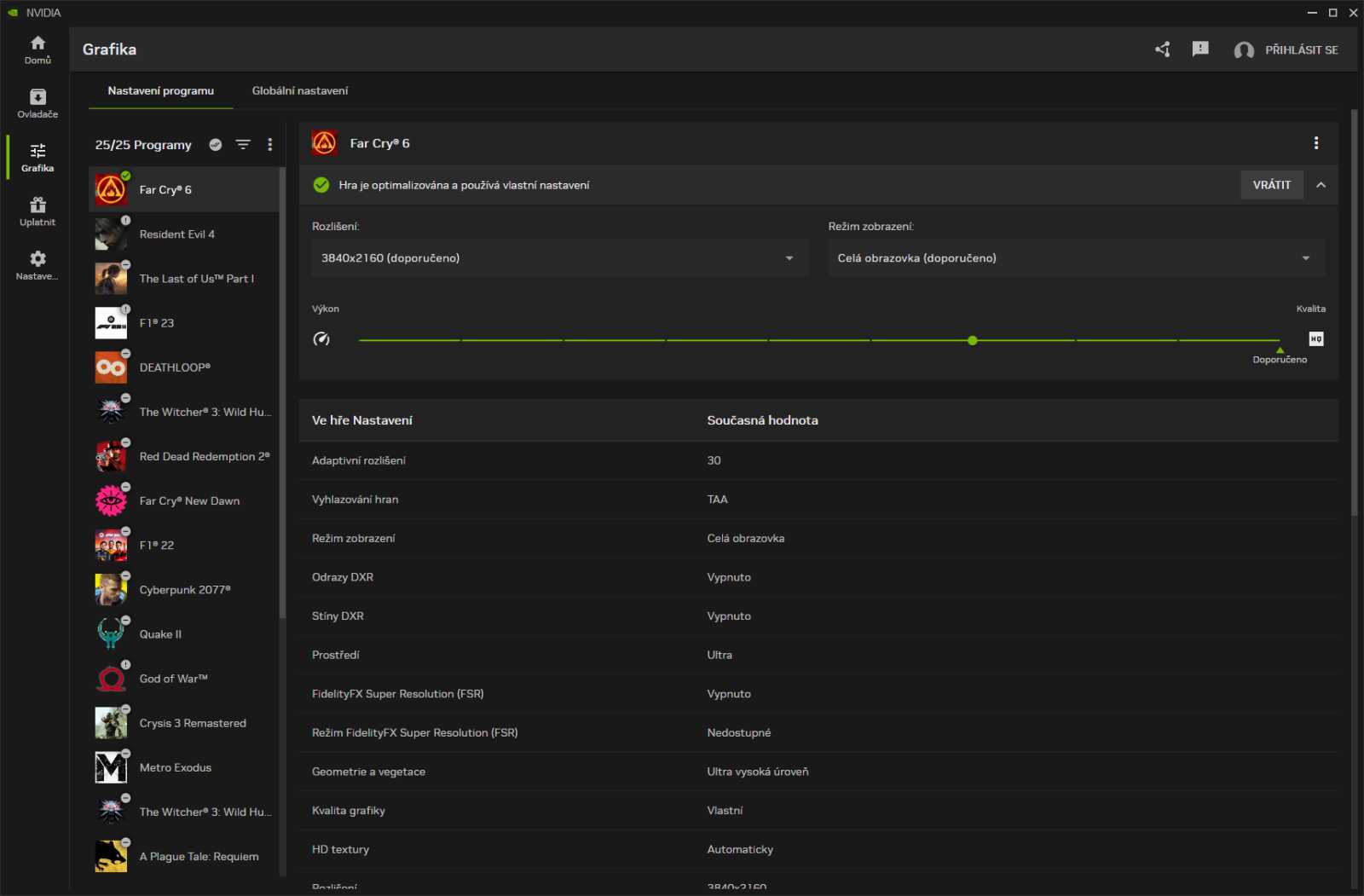Open the Uplatnit redeem section
1364x896 pixels.
(x=38, y=211)
